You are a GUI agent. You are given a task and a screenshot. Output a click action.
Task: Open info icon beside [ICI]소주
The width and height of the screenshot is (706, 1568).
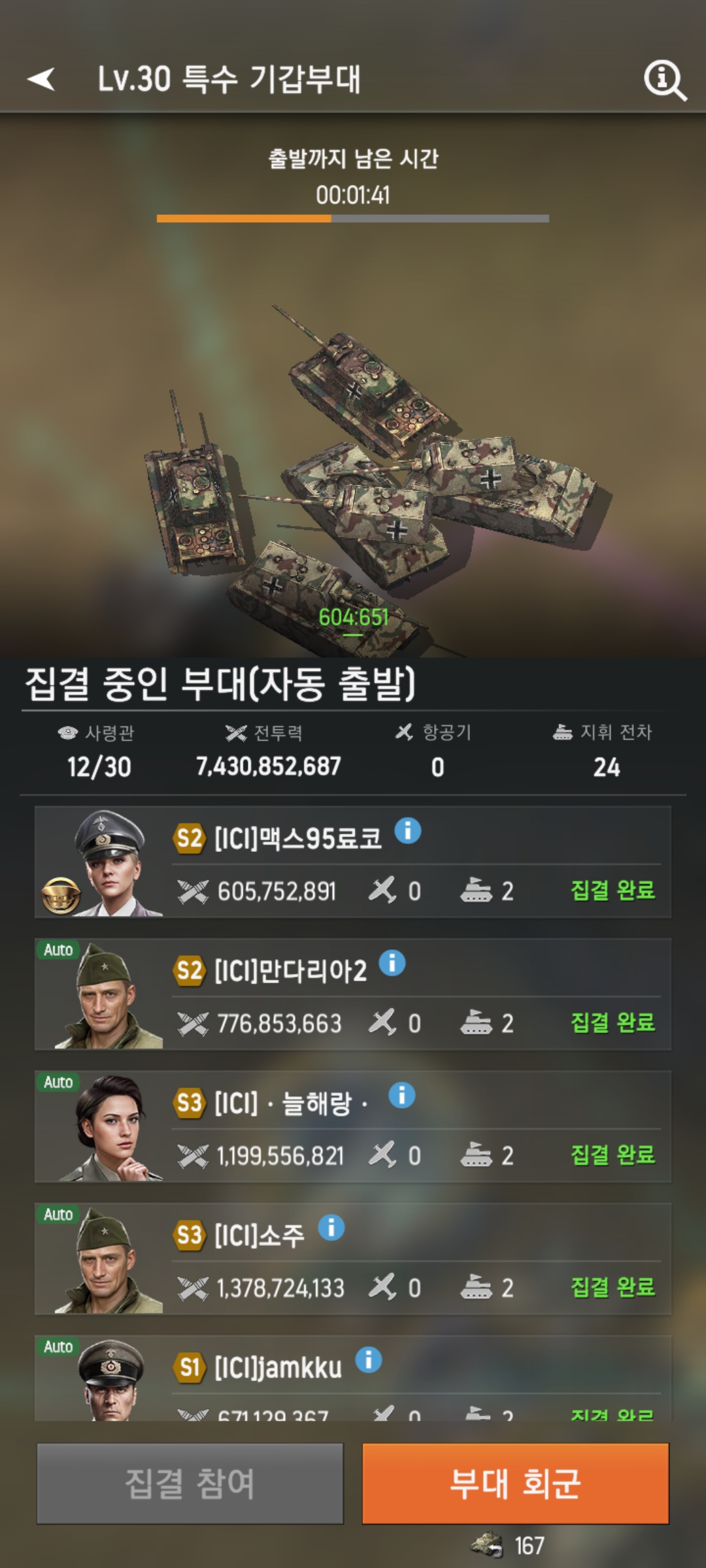[331, 1228]
